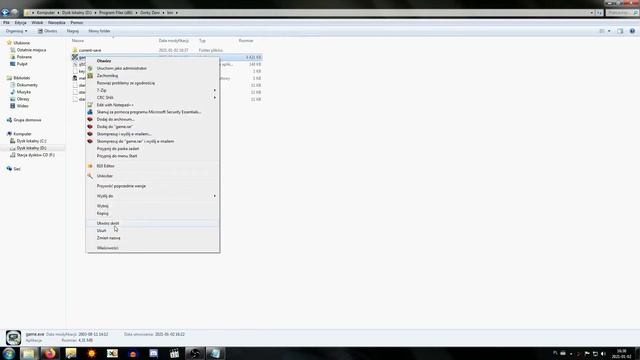
Task: Click the Nowy folder button
Action: tap(99, 31)
